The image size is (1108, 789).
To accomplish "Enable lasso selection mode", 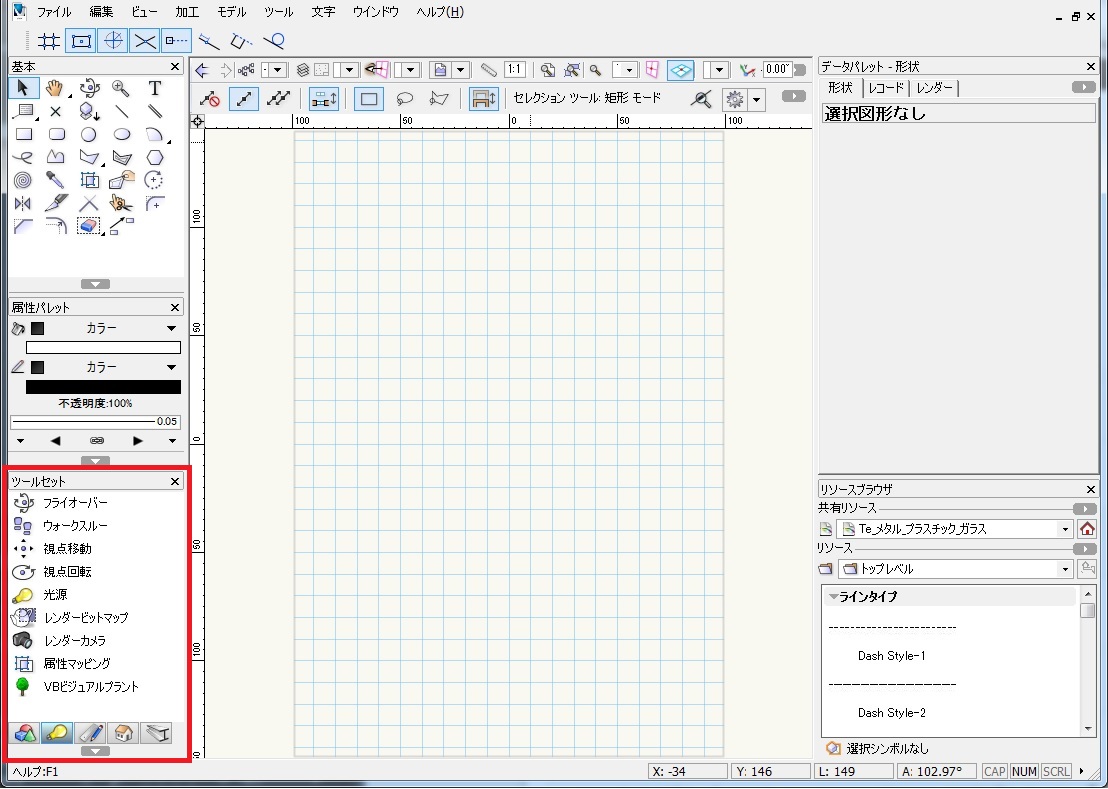I will pos(404,99).
